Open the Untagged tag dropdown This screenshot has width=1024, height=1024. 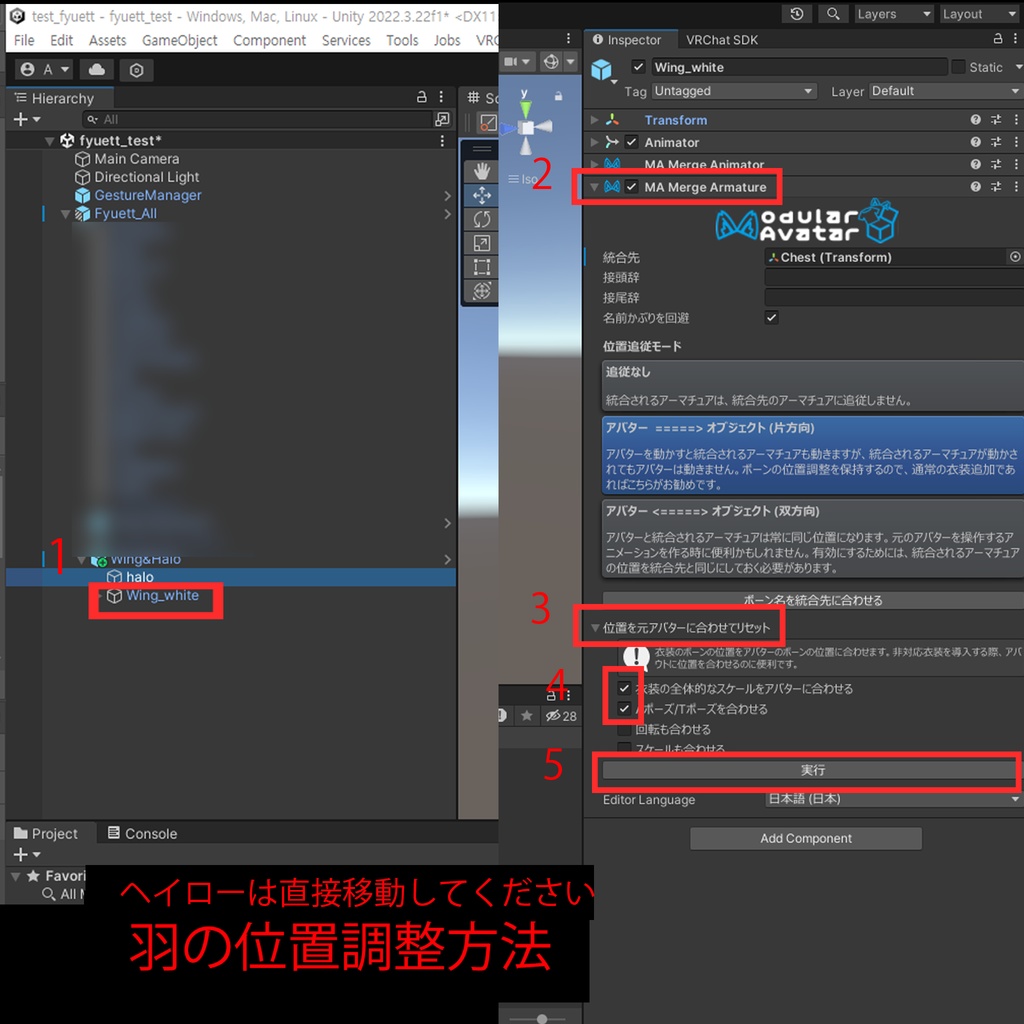point(735,91)
